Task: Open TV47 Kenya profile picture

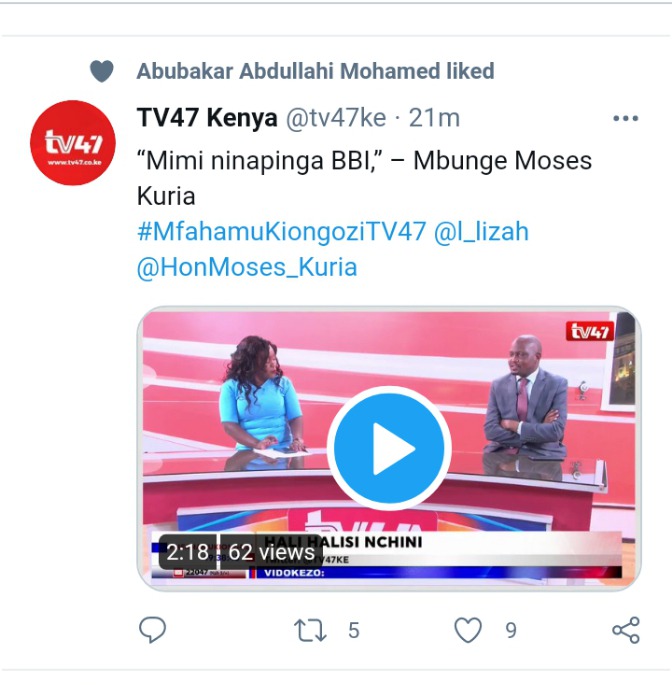Action: [73, 143]
